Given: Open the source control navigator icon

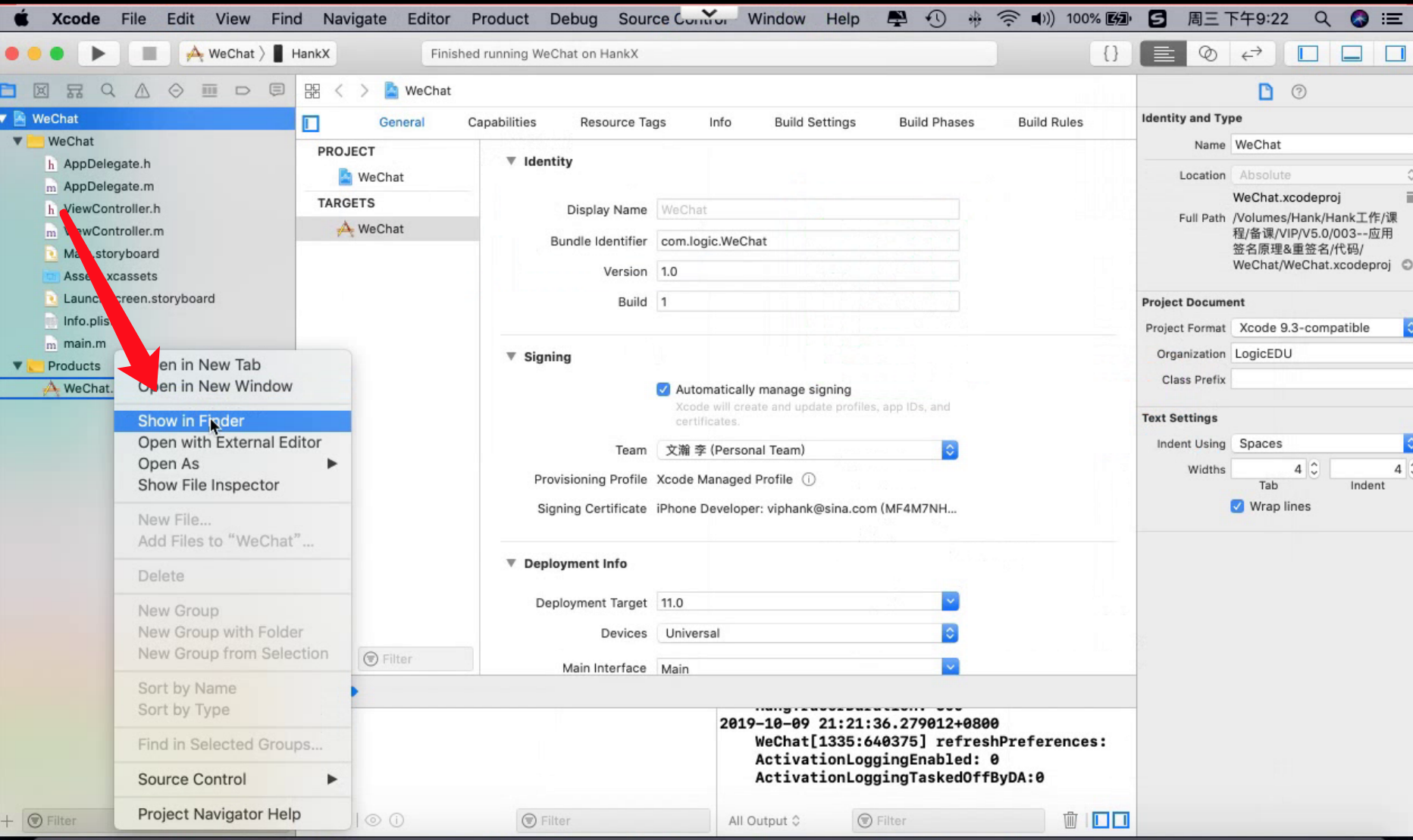Looking at the screenshot, I should coord(41,91).
